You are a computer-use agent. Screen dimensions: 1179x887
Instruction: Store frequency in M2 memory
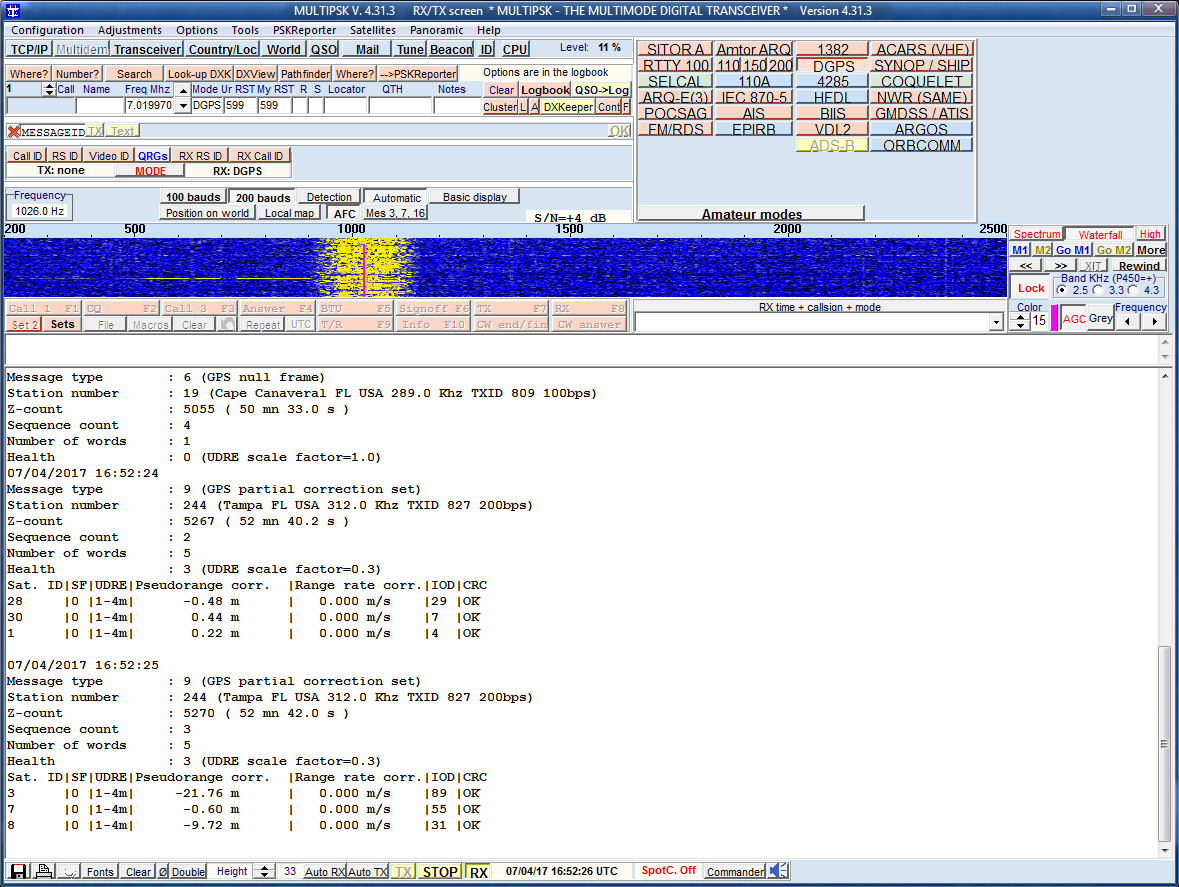point(1042,250)
